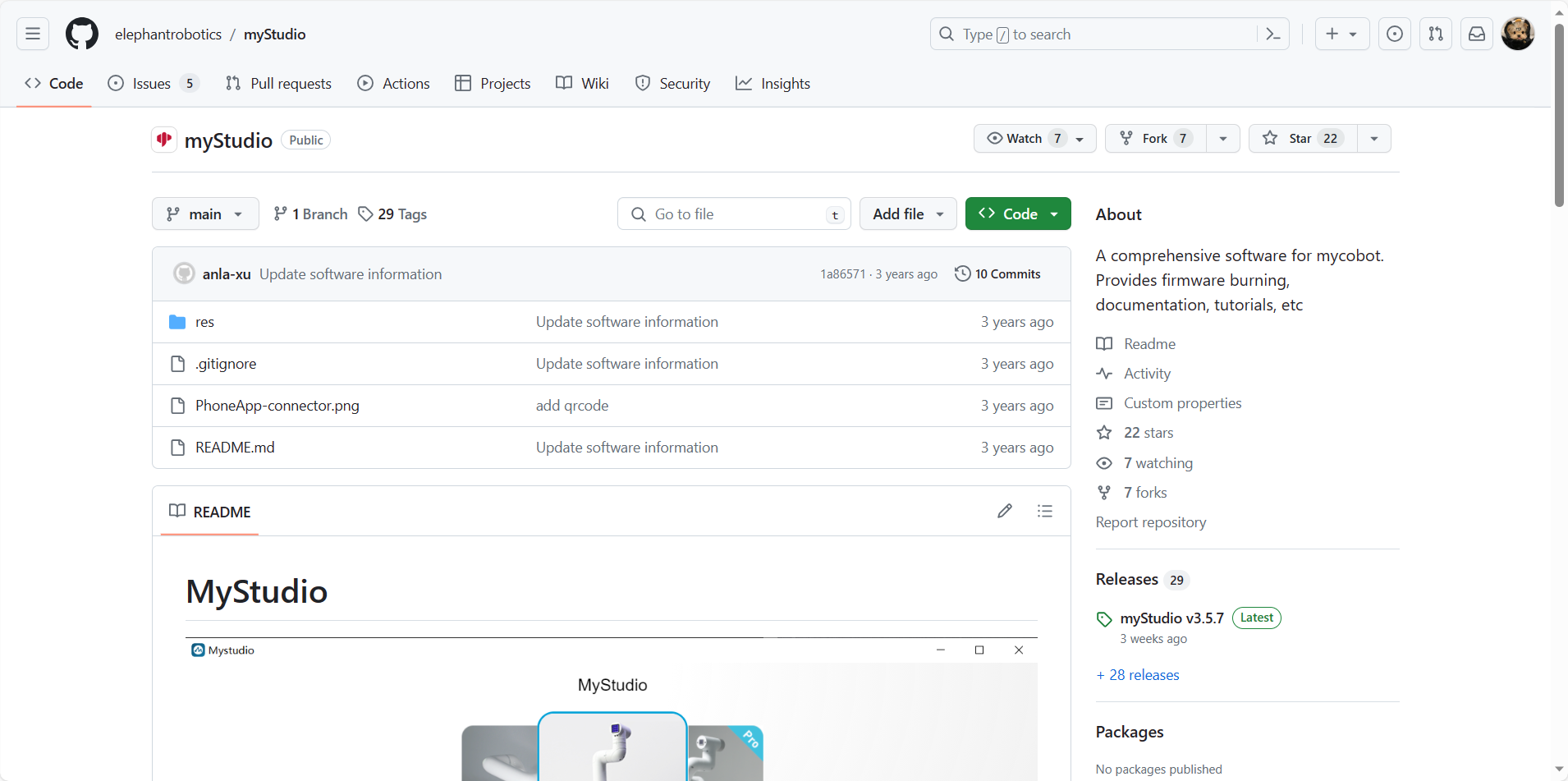Open the issues inbox icon in header

(x=1395, y=34)
